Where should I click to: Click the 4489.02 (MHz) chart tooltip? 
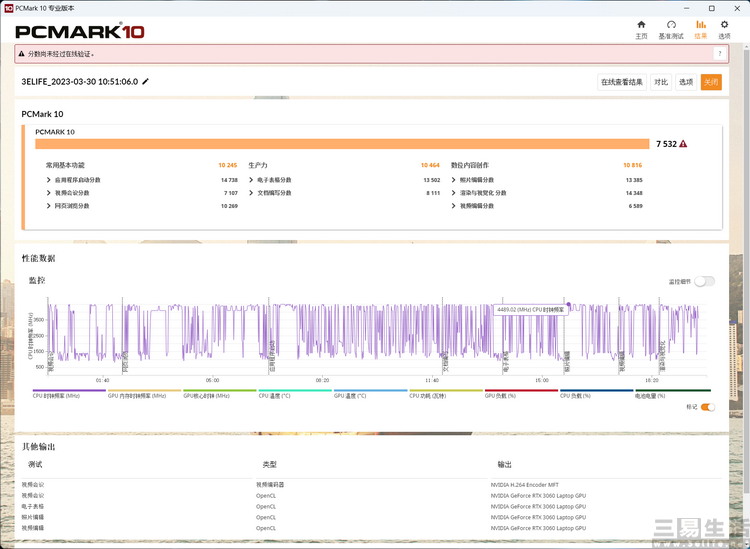coord(530,310)
